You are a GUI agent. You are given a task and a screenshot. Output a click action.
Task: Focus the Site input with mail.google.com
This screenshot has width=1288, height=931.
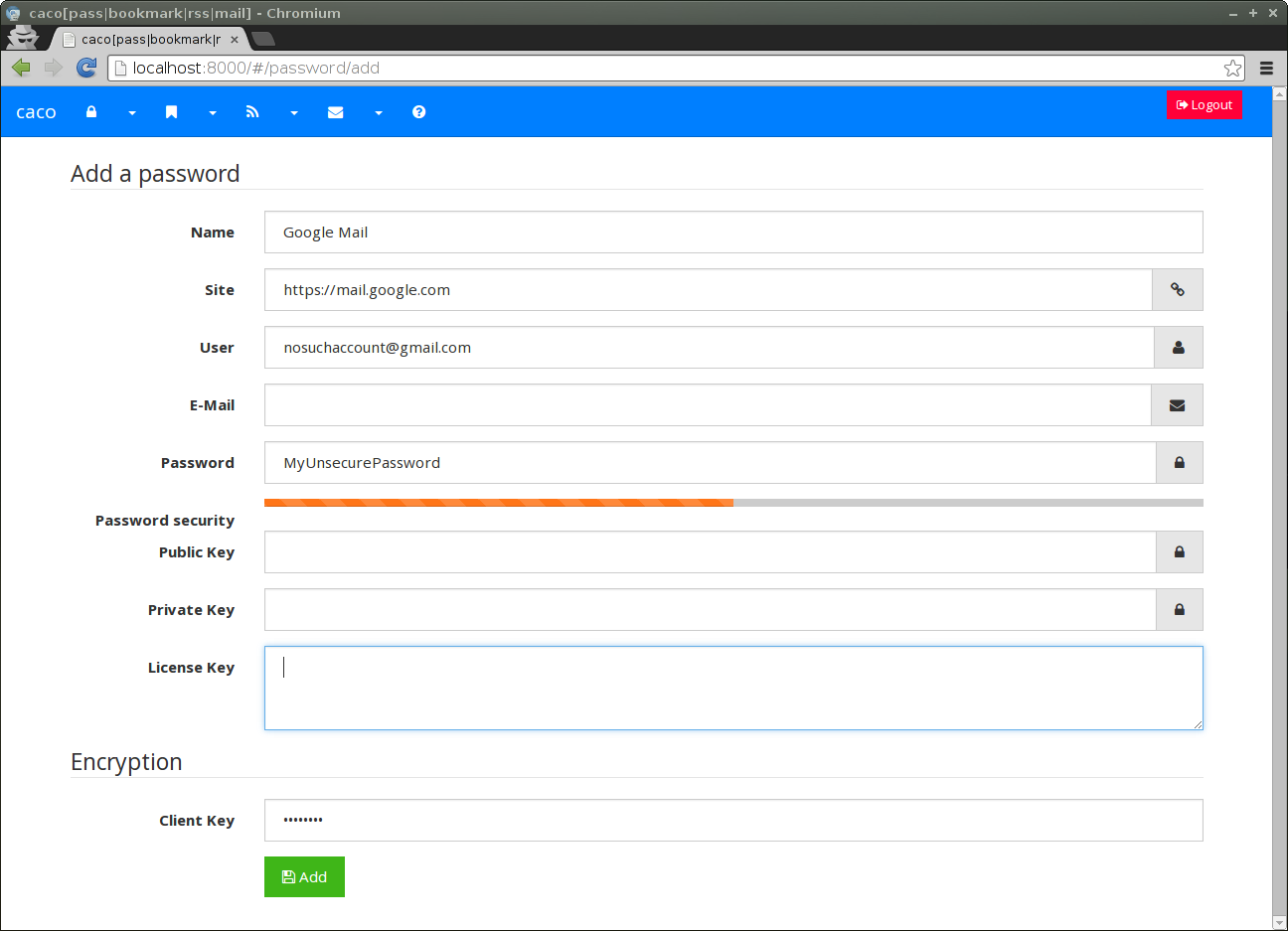709,289
